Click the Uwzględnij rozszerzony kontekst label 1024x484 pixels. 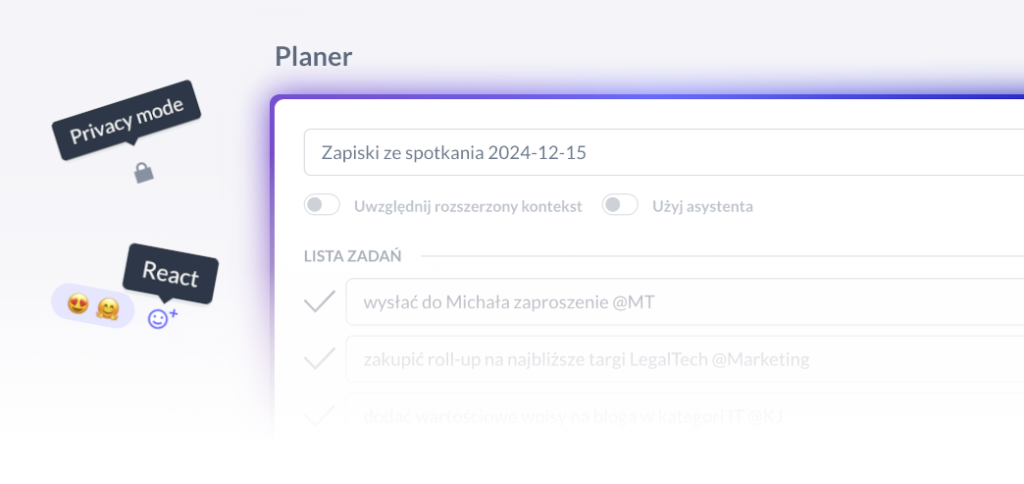468,207
